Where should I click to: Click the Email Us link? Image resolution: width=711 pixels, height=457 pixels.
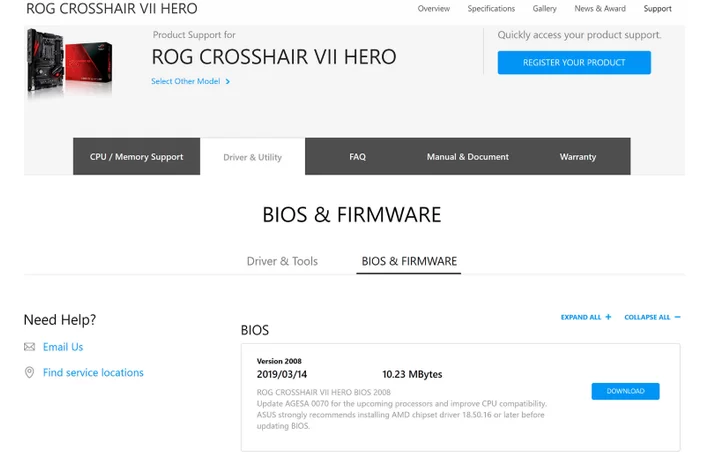click(63, 347)
